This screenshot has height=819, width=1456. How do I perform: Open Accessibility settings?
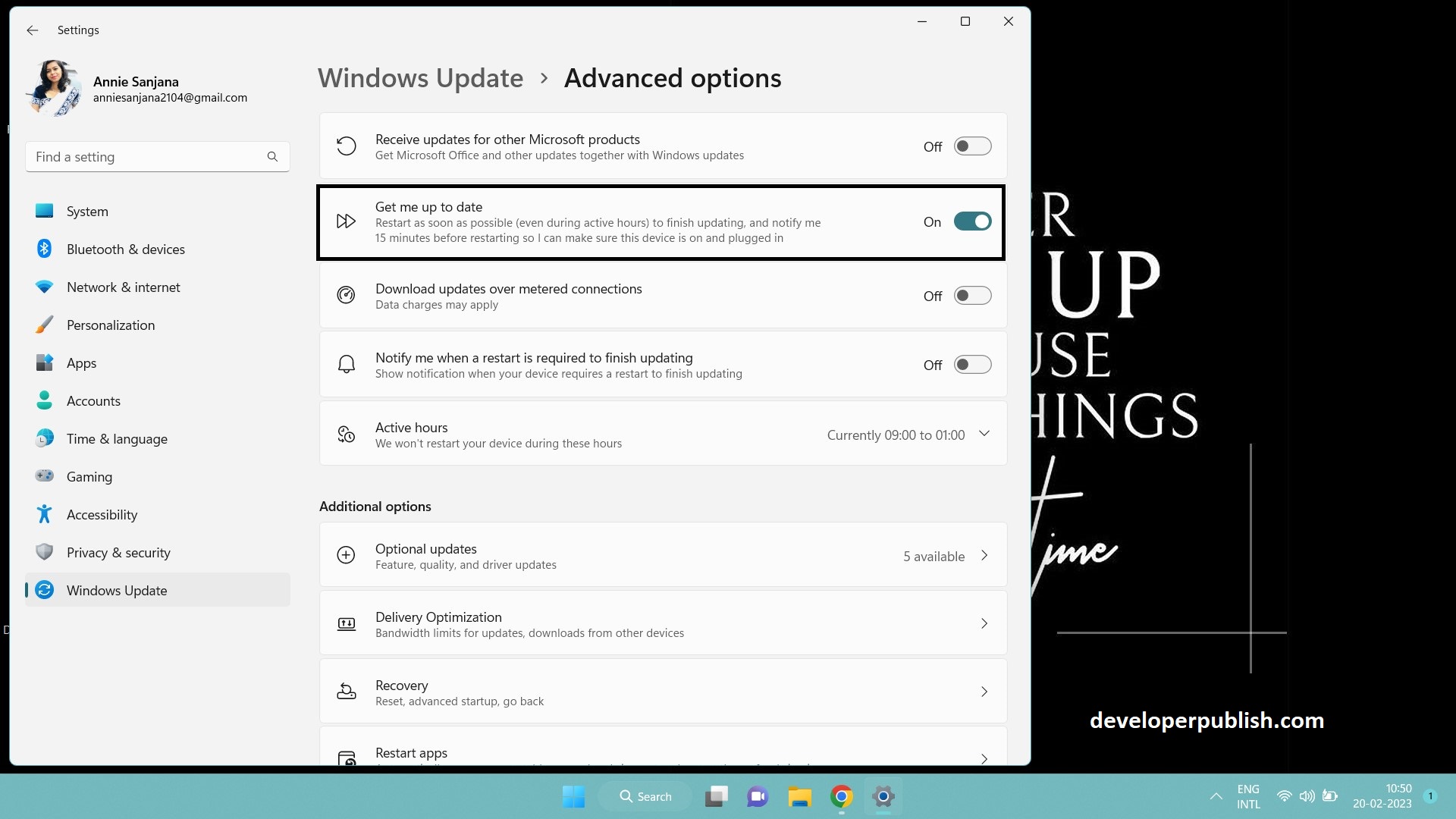pyautogui.click(x=102, y=514)
